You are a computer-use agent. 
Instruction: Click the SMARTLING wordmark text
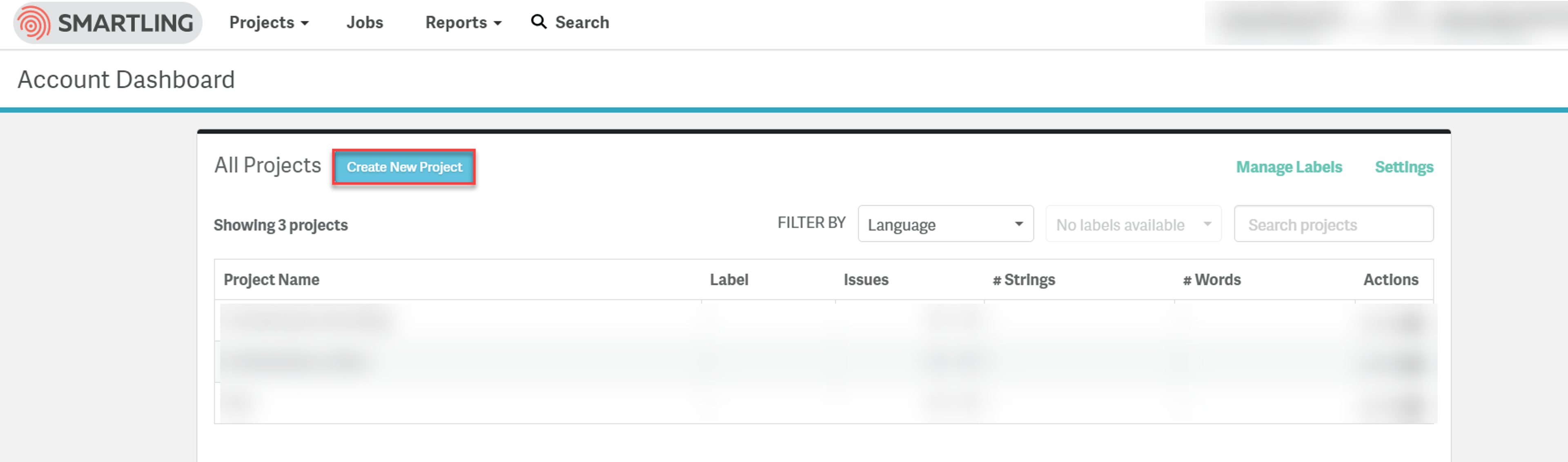[x=125, y=23]
